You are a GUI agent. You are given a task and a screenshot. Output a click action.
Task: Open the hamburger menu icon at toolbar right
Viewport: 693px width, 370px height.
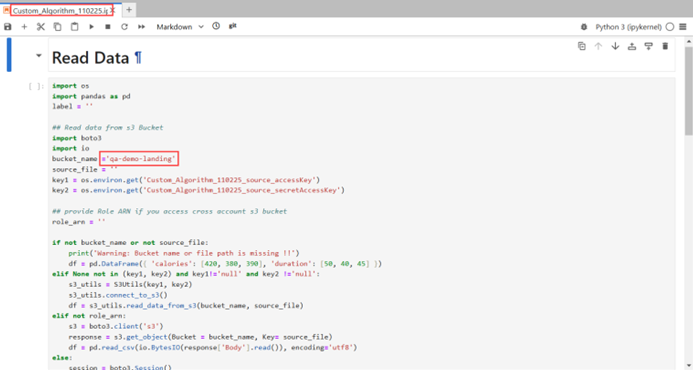683,27
